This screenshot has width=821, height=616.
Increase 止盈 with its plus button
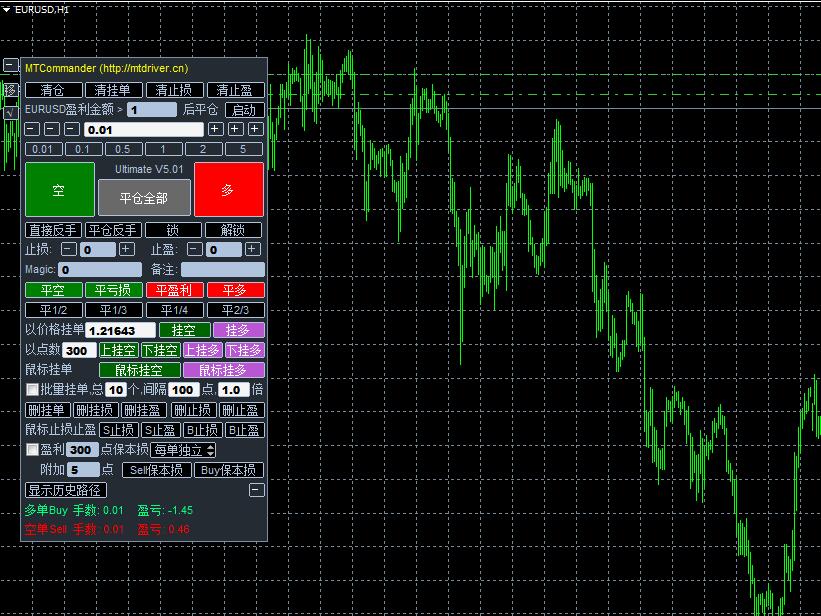253,250
